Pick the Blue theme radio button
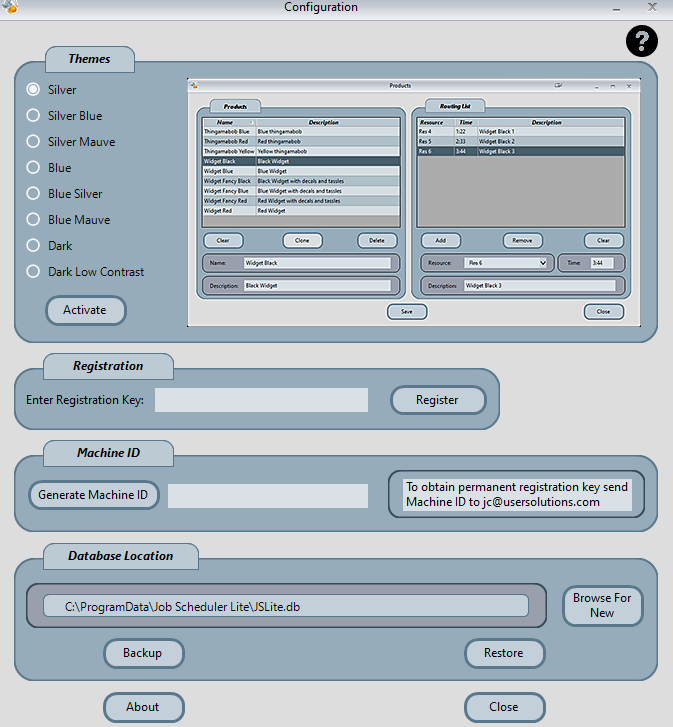673x727 pixels. [x=33, y=167]
